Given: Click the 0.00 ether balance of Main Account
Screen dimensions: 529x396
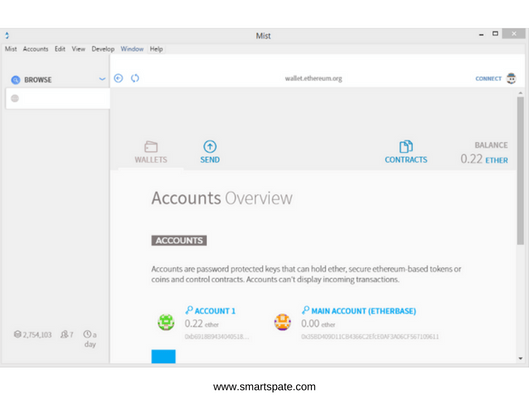Looking at the screenshot, I should tap(318, 324).
